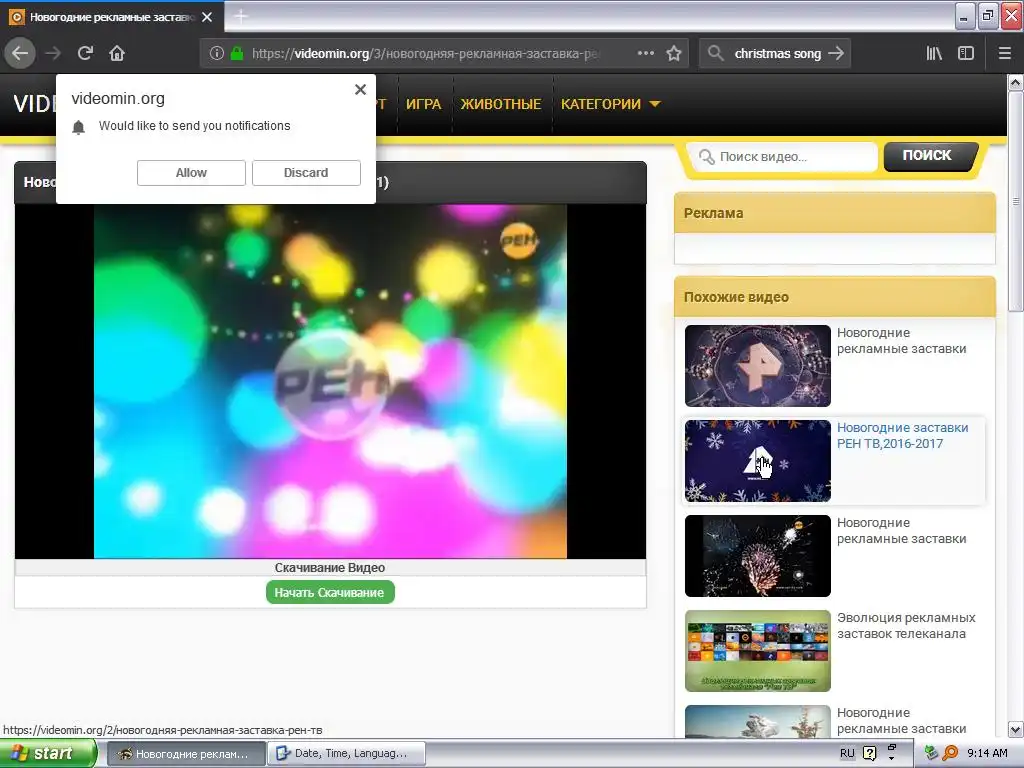This screenshot has height=768, width=1024.
Task: Open Эволюция рекламных заставок телеканала link
Action: pyautogui.click(x=906, y=626)
